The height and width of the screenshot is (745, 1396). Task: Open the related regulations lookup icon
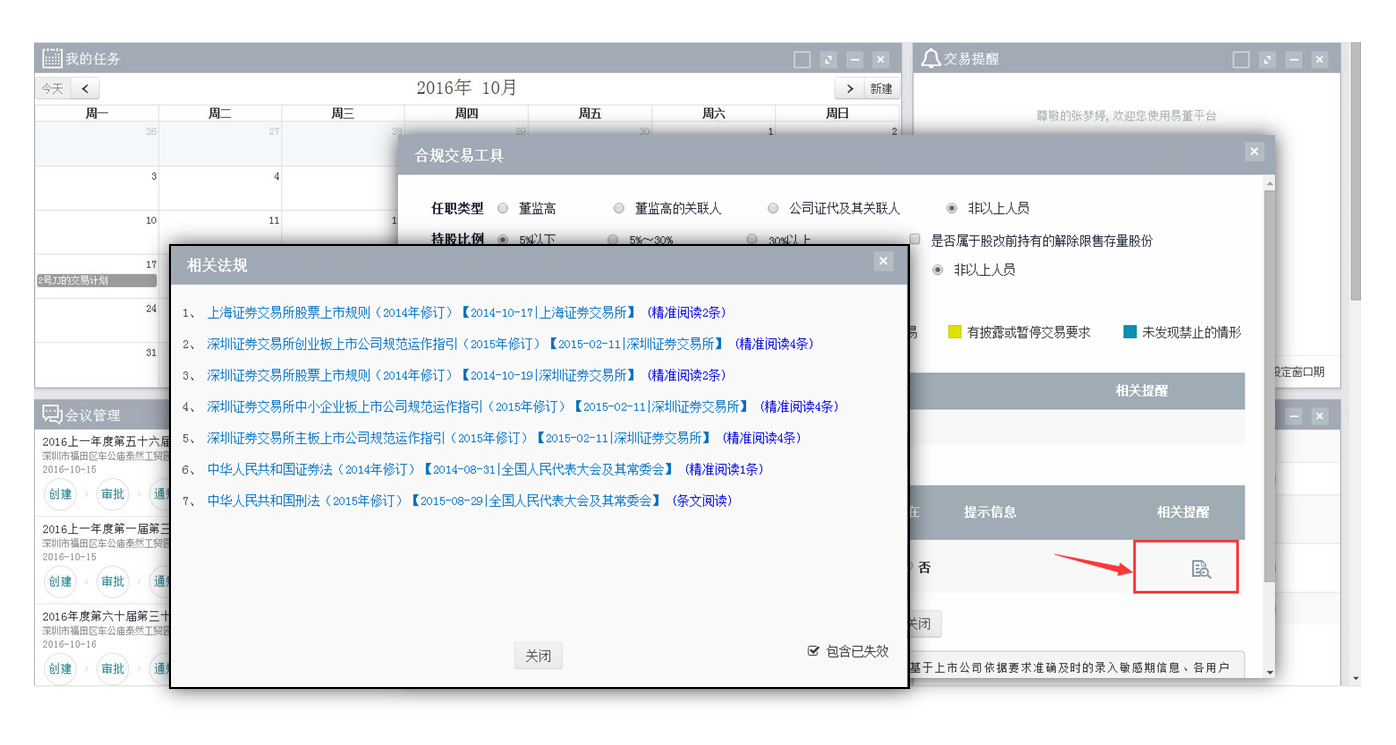pos(1201,568)
